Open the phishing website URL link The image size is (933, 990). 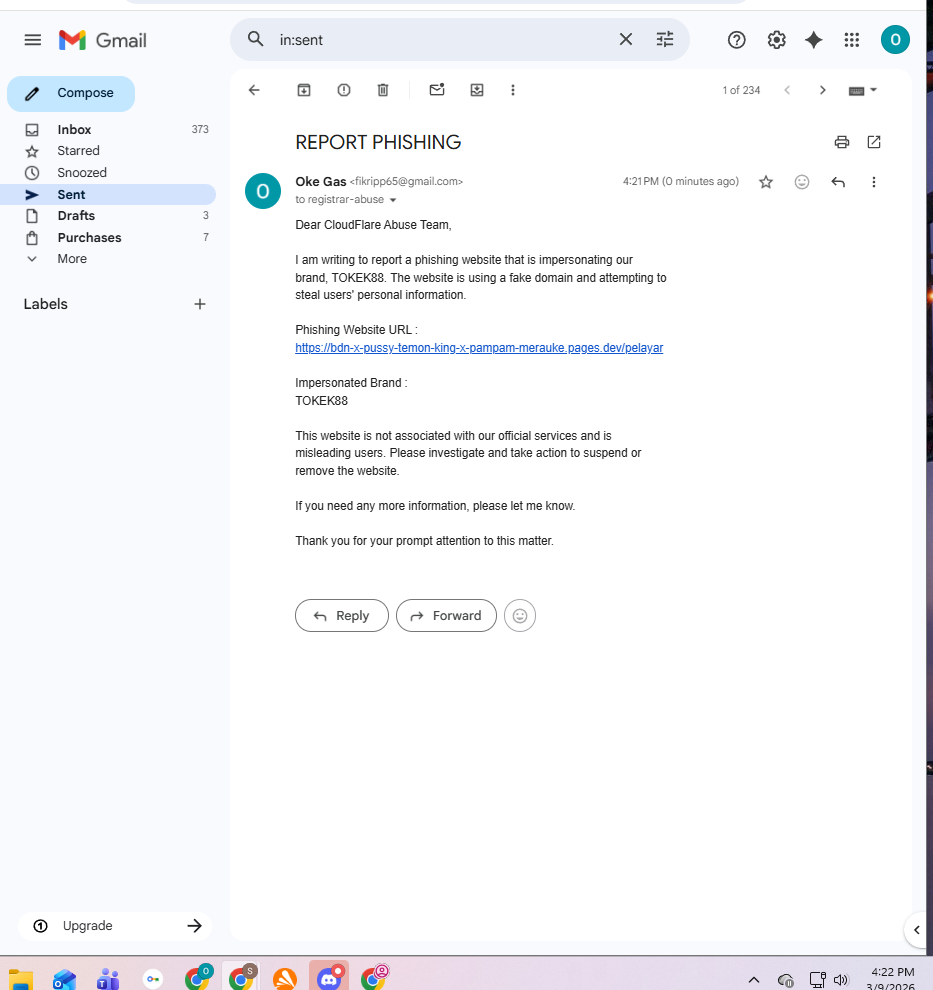point(479,348)
